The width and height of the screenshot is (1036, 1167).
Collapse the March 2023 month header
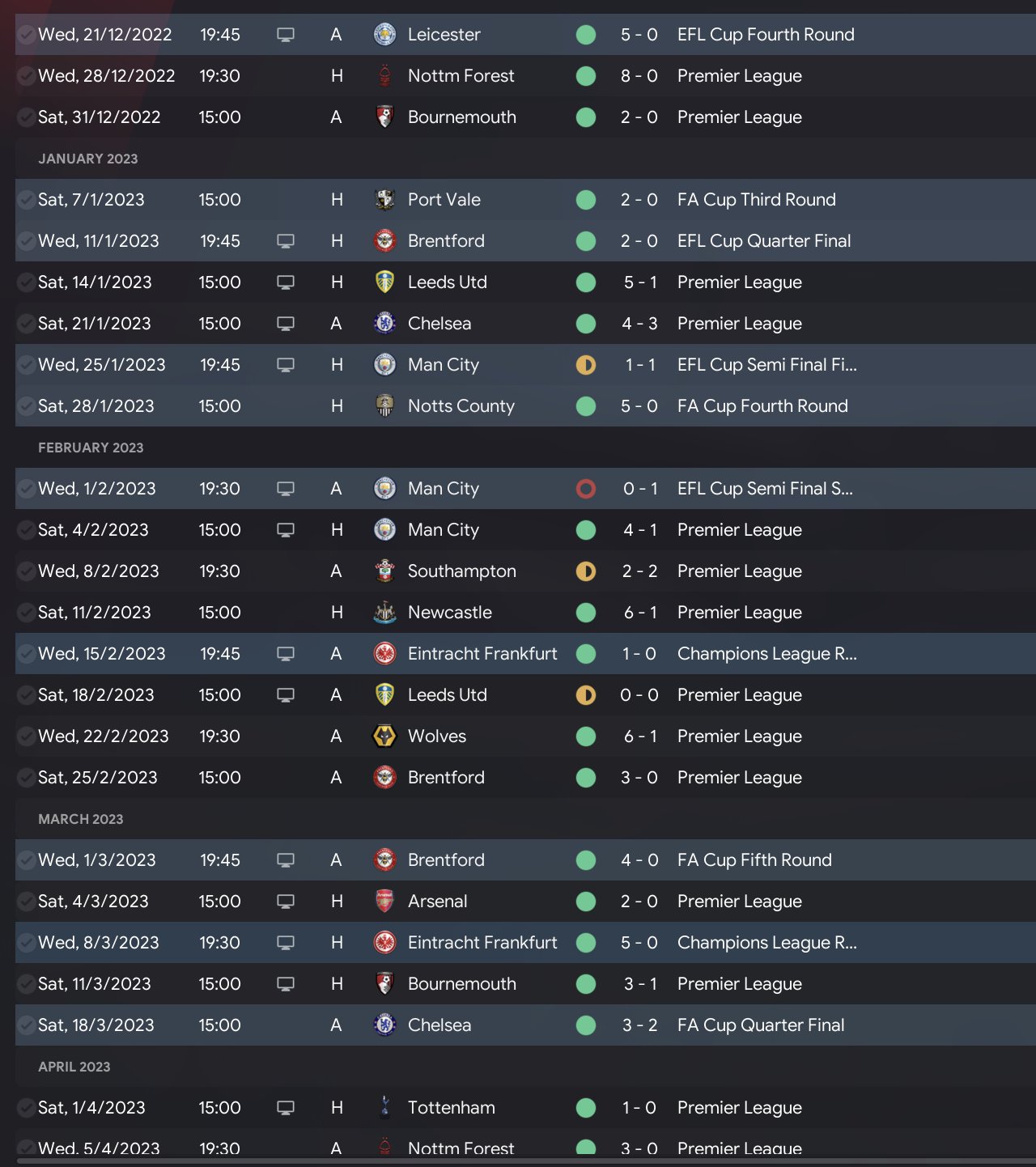81,819
